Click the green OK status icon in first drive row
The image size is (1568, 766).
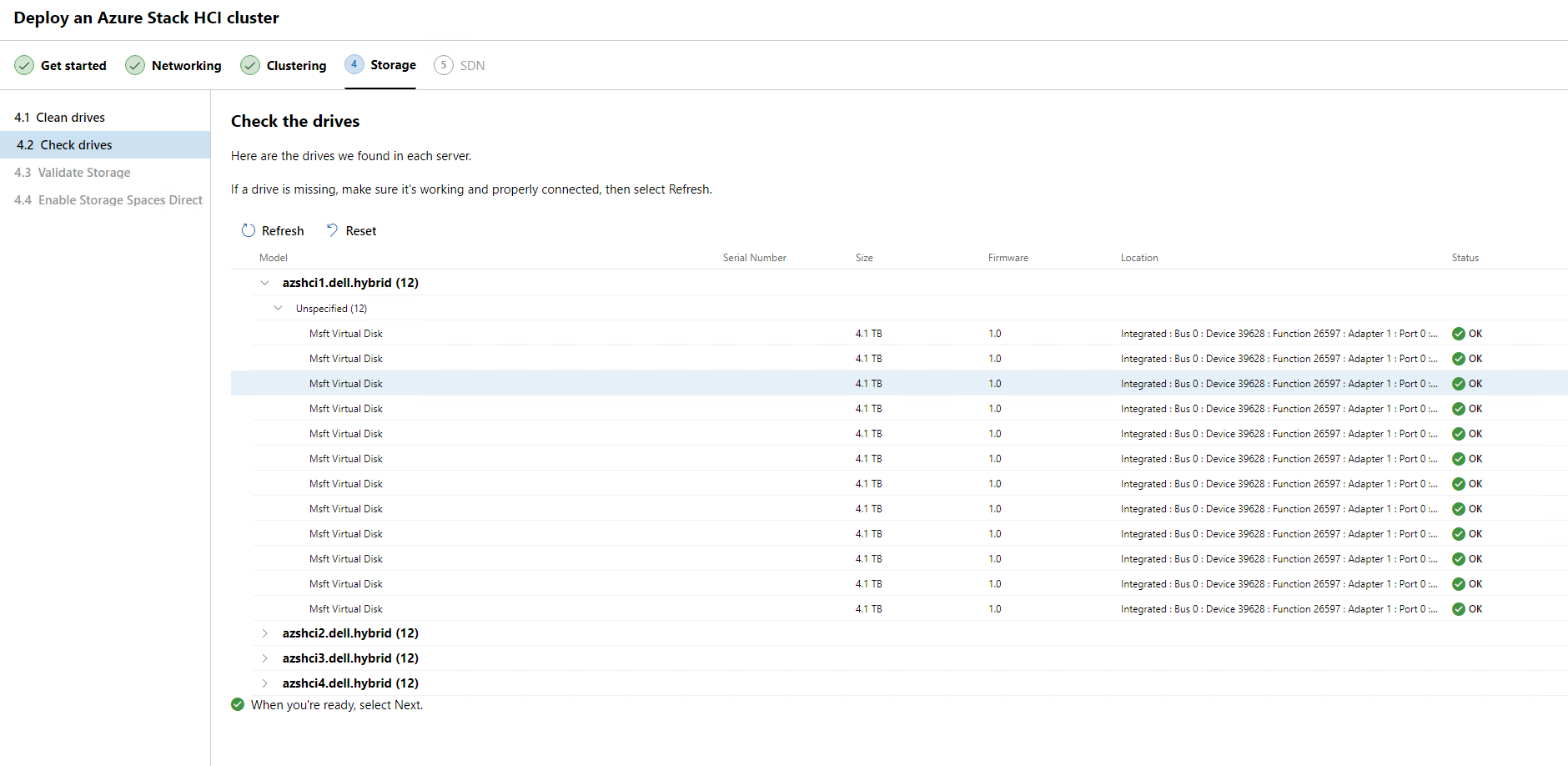pos(1459,334)
